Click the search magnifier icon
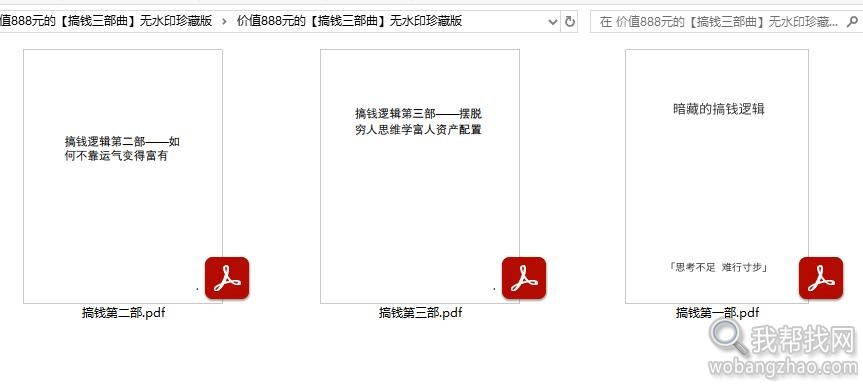The height and width of the screenshot is (386, 863). click(x=851, y=21)
